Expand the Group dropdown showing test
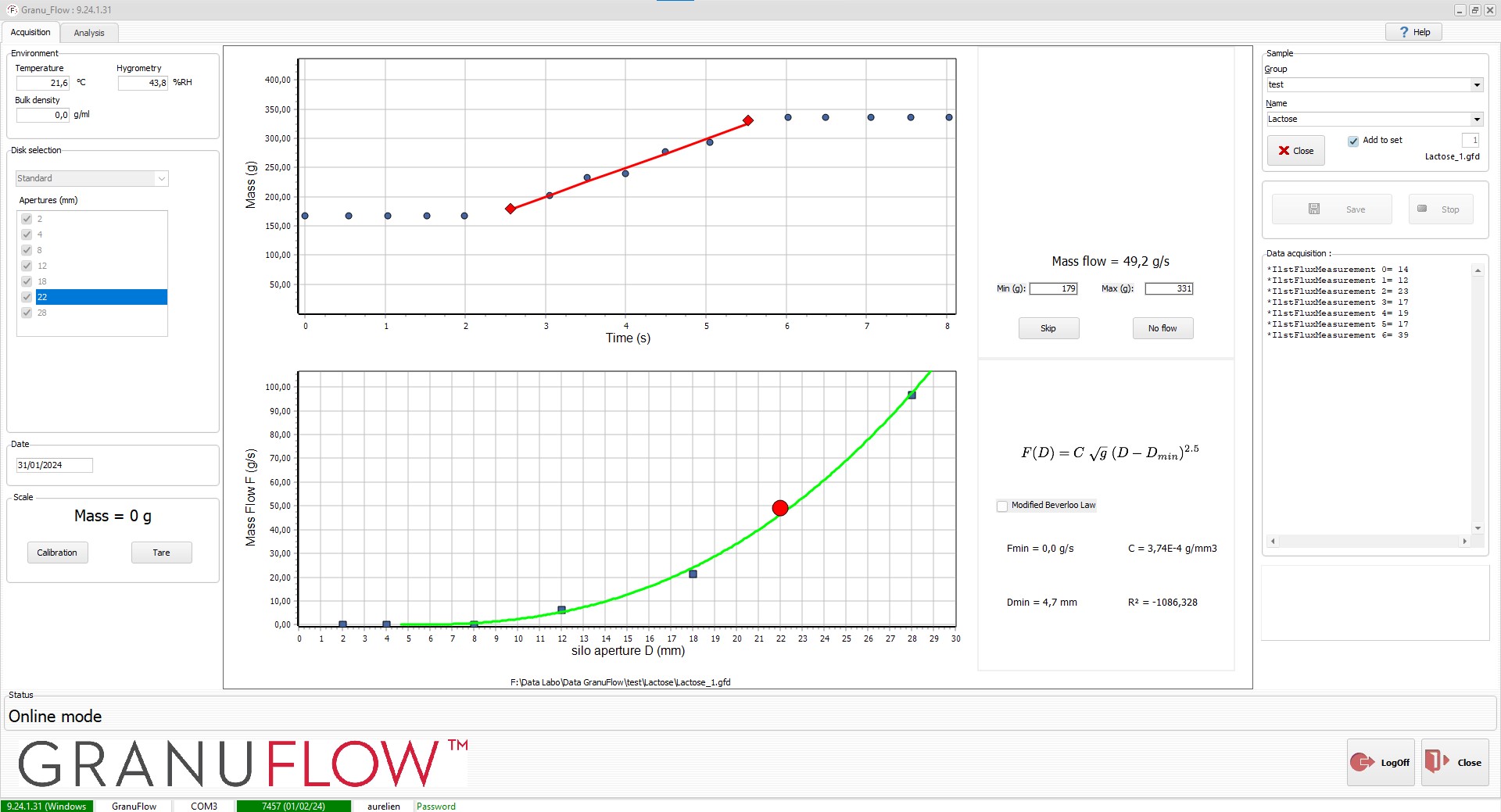The width and height of the screenshot is (1501, 812). pyautogui.click(x=1477, y=84)
